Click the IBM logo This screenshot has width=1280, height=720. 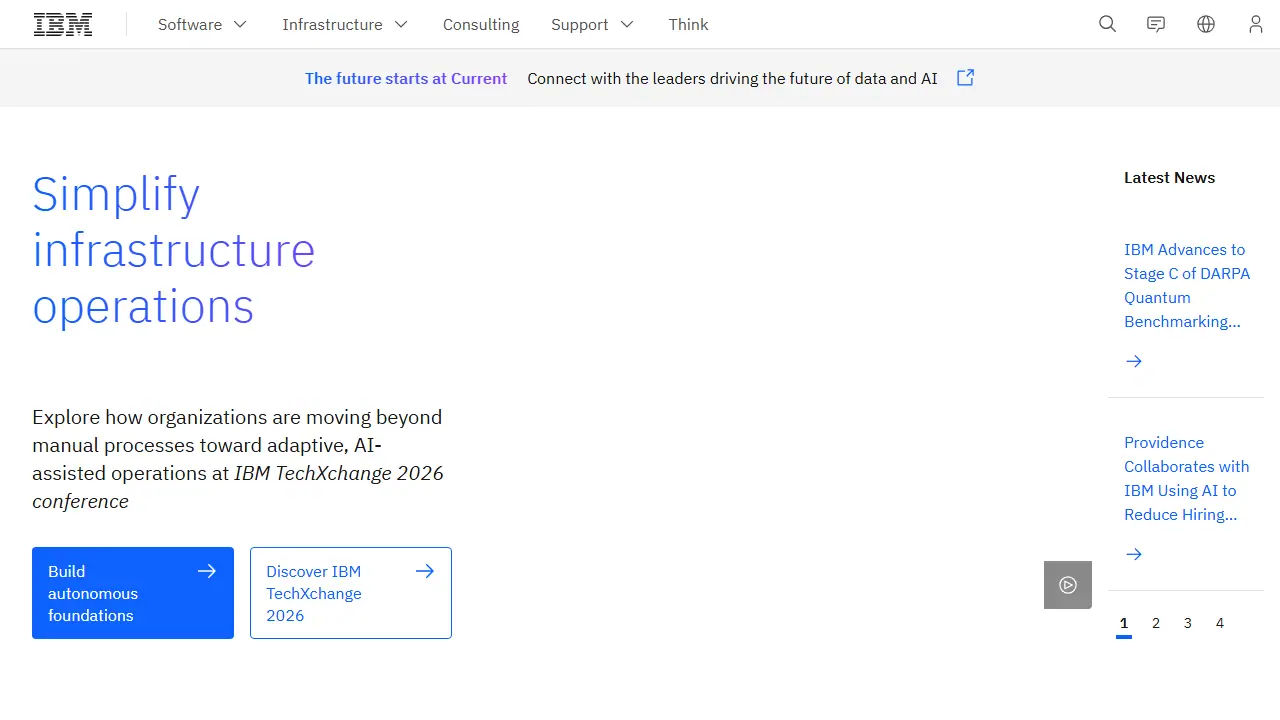tap(63, 24)
